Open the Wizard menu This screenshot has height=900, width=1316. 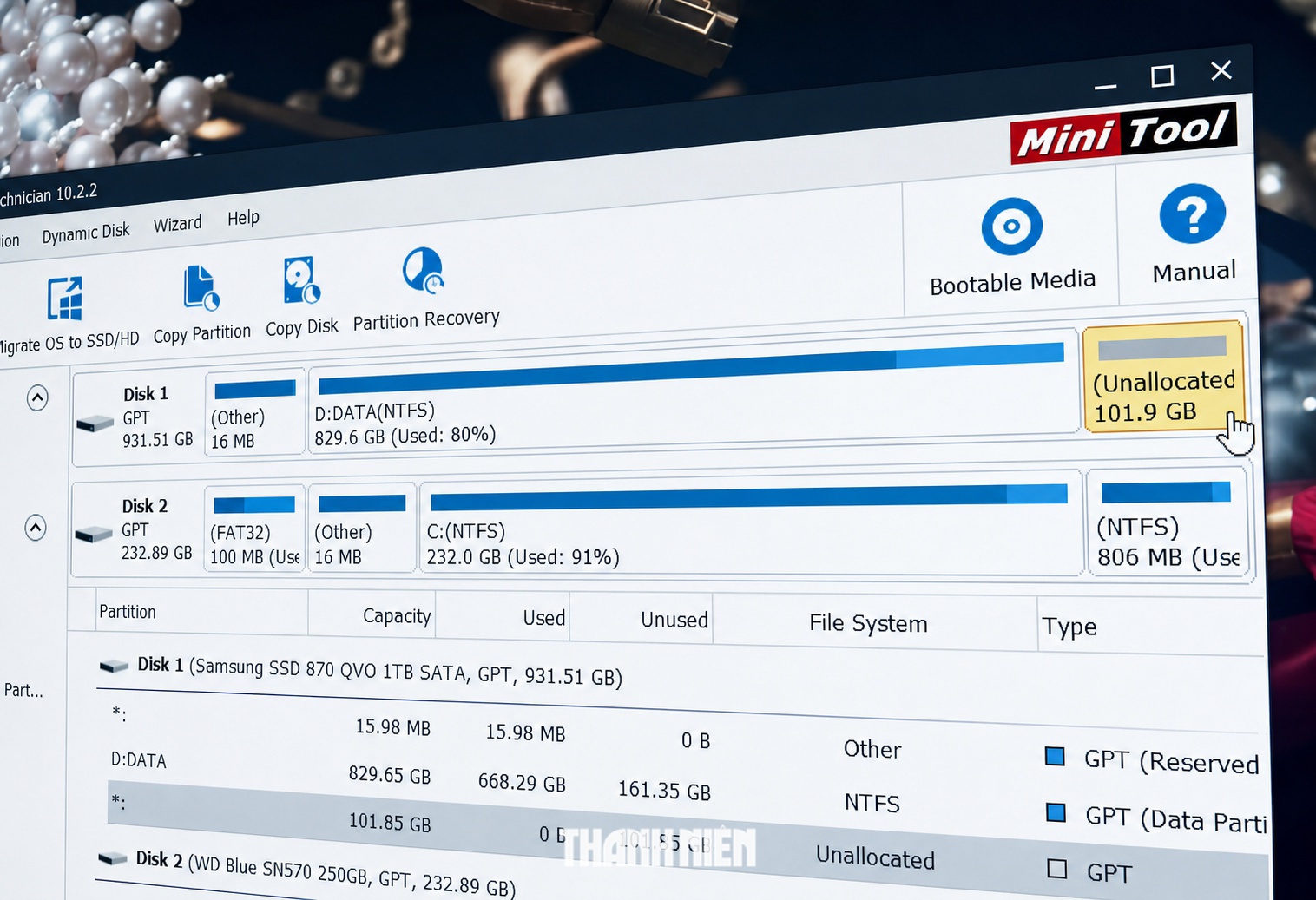(x=177, y=224)
